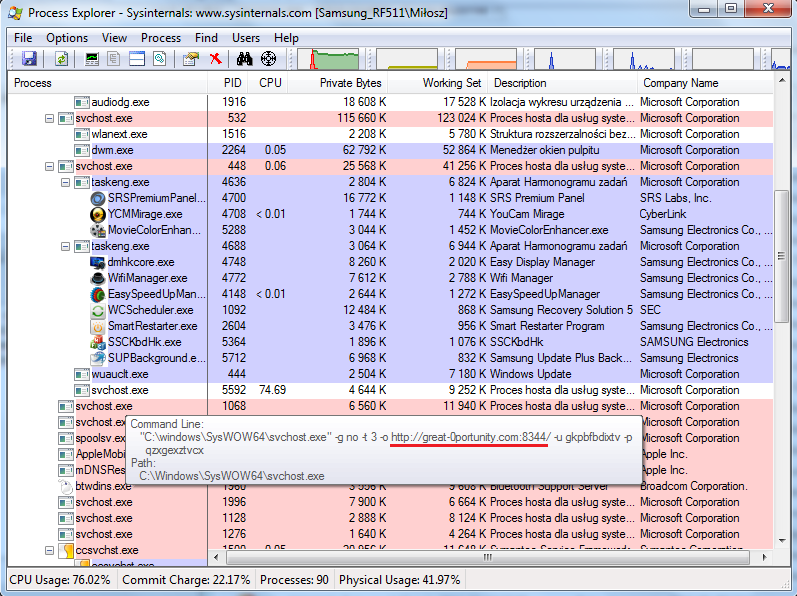Viewport: 797px width, 596px height.
Task: Open System Information graph icon
Action: point(91,59)
